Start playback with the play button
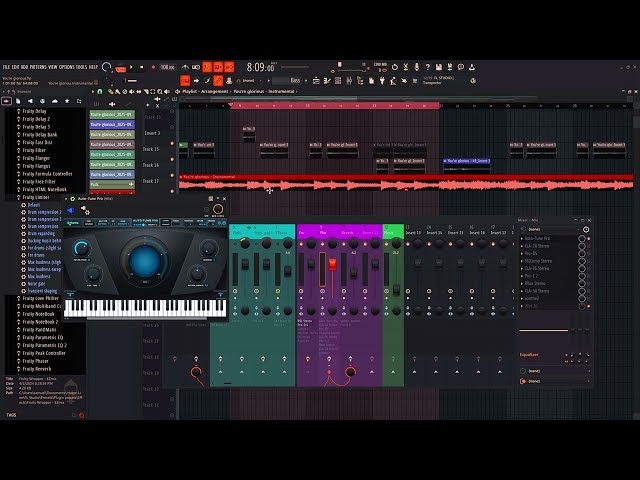This screenshot has height=480, width=640. 131,67
